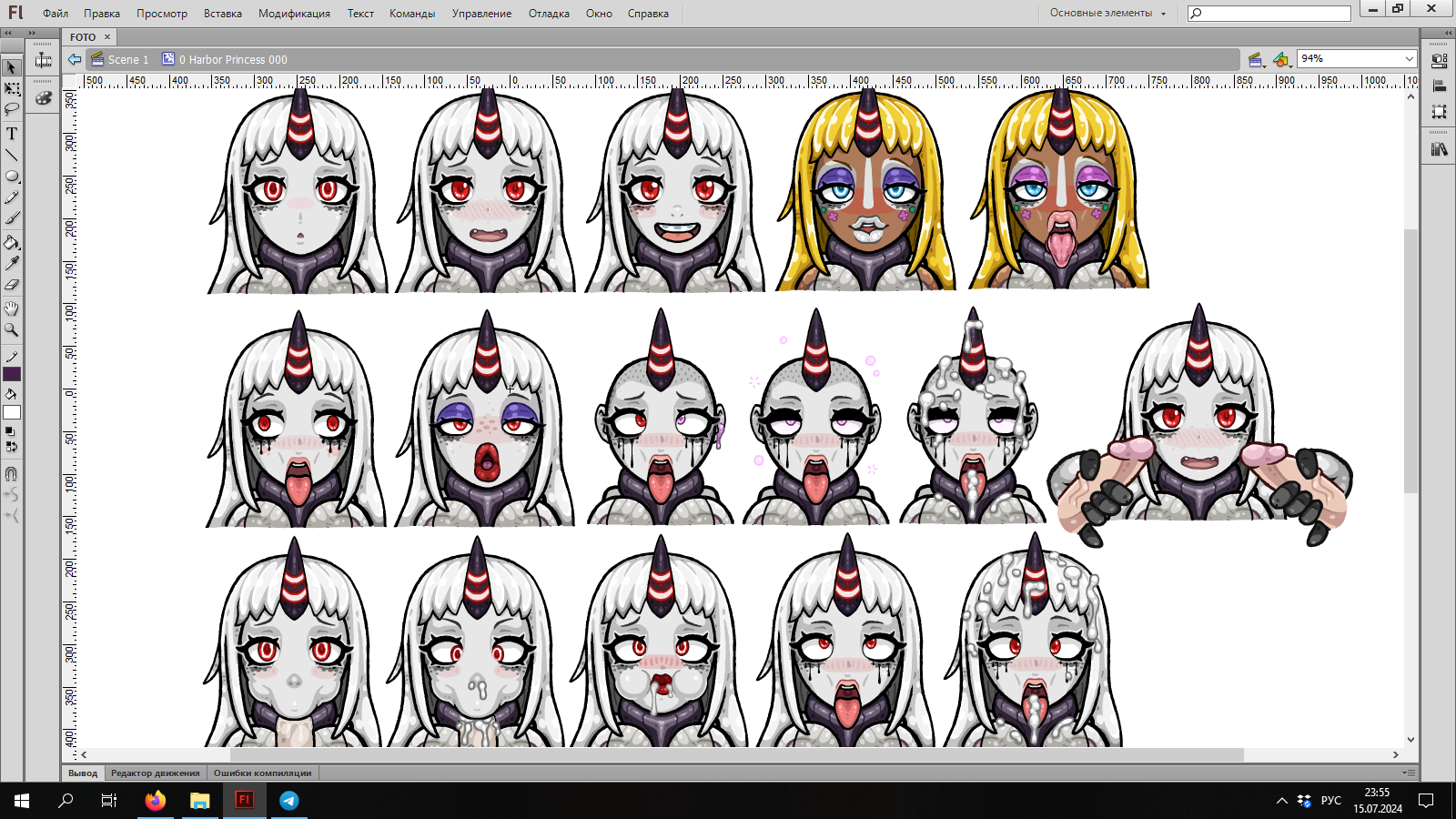This screenshot has height=819, width=1456.
Task: Click the stage vertical scrollbar thumb
Action: [x=1410, y=361]
